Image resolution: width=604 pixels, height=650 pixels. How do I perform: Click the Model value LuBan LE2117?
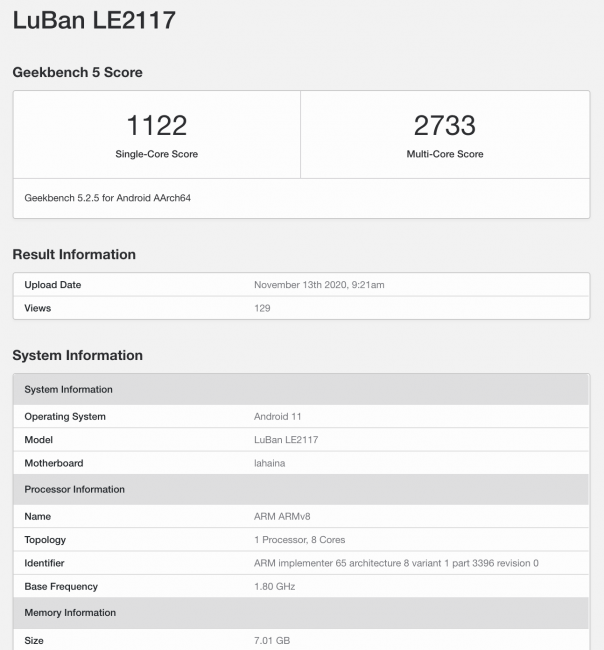click(286, 439)
